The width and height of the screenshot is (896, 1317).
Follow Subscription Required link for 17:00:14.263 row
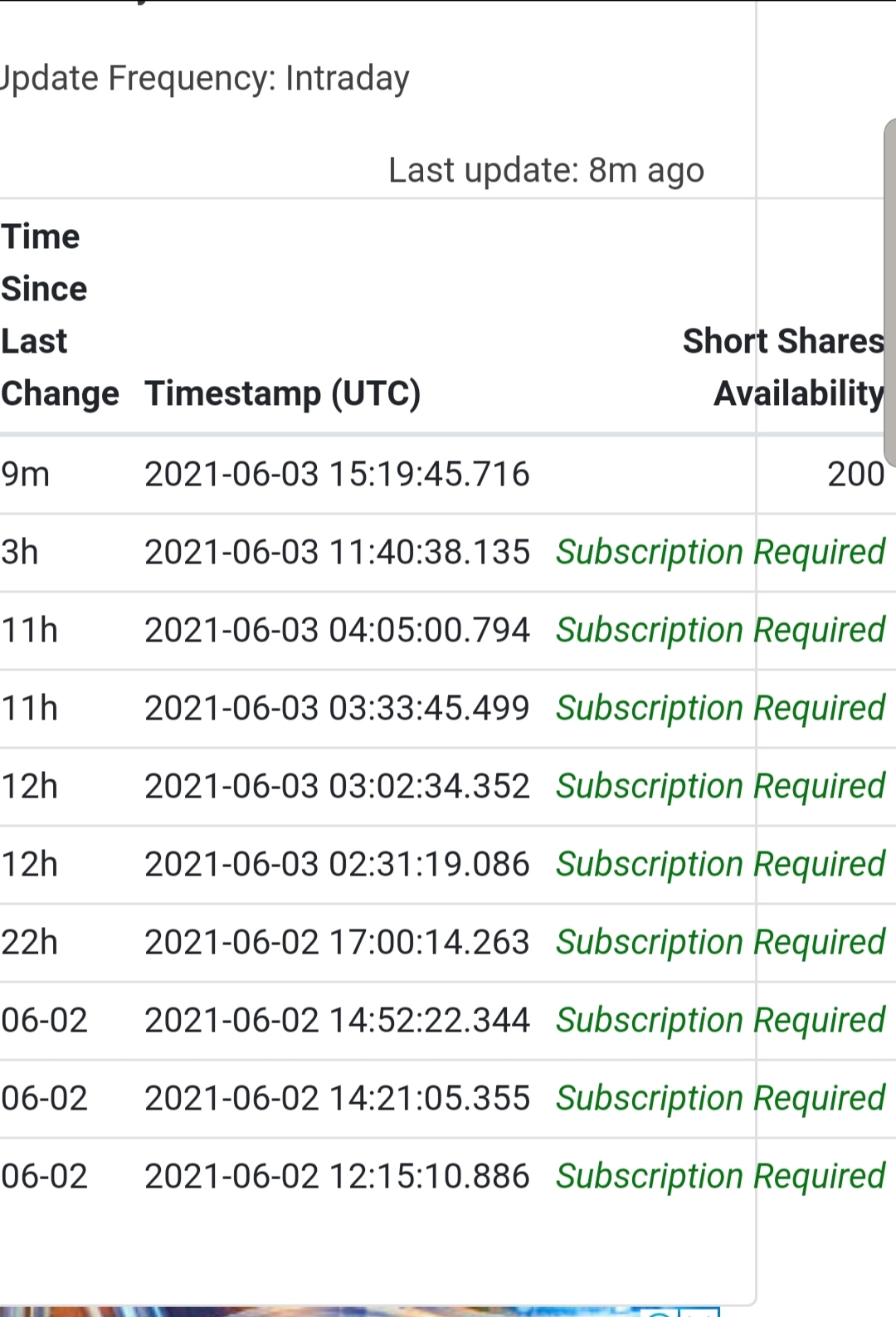[x=720, y=943]
